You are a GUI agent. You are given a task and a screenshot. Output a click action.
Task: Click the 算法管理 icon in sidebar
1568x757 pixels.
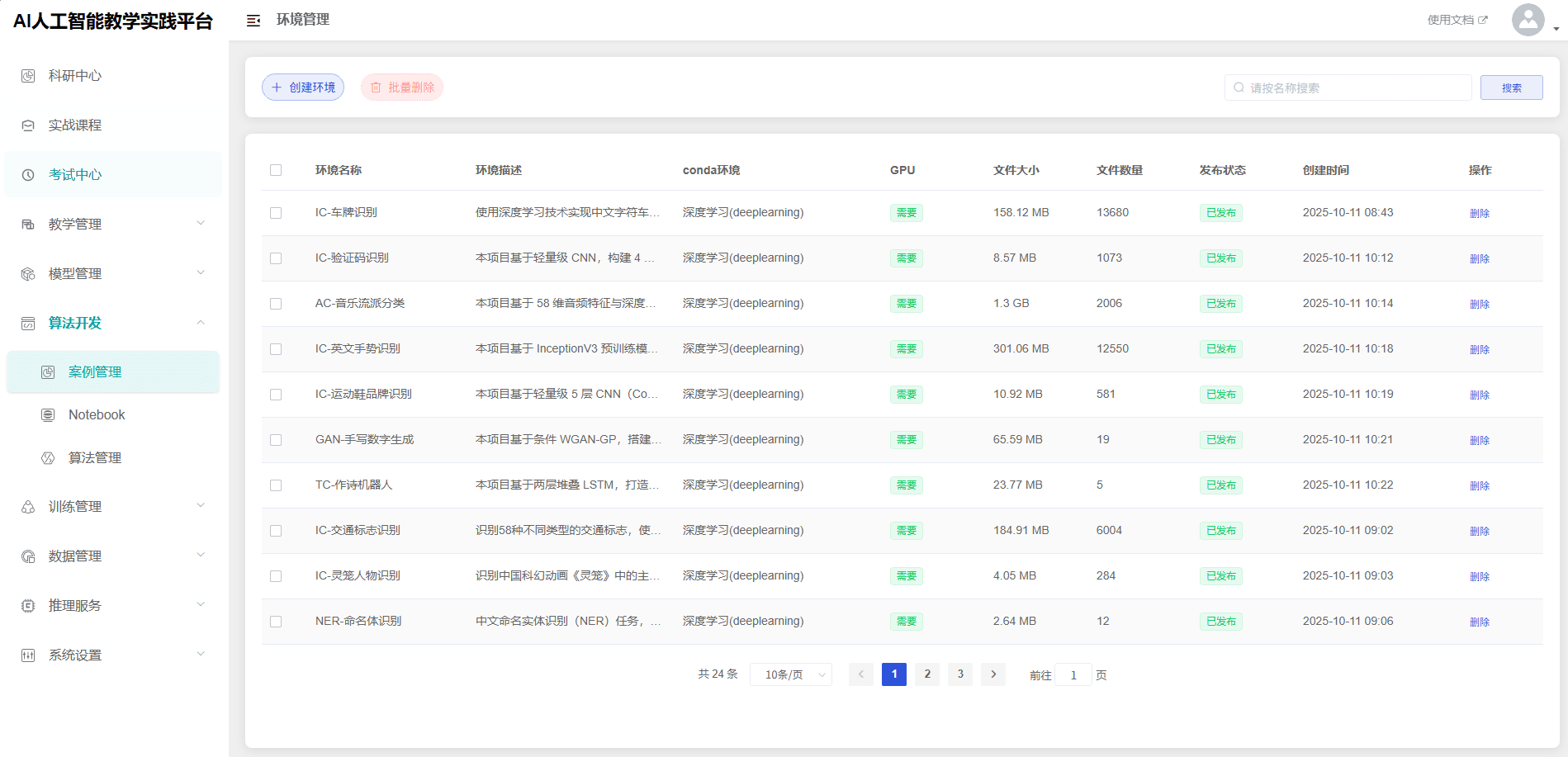(x=48, y=457)
